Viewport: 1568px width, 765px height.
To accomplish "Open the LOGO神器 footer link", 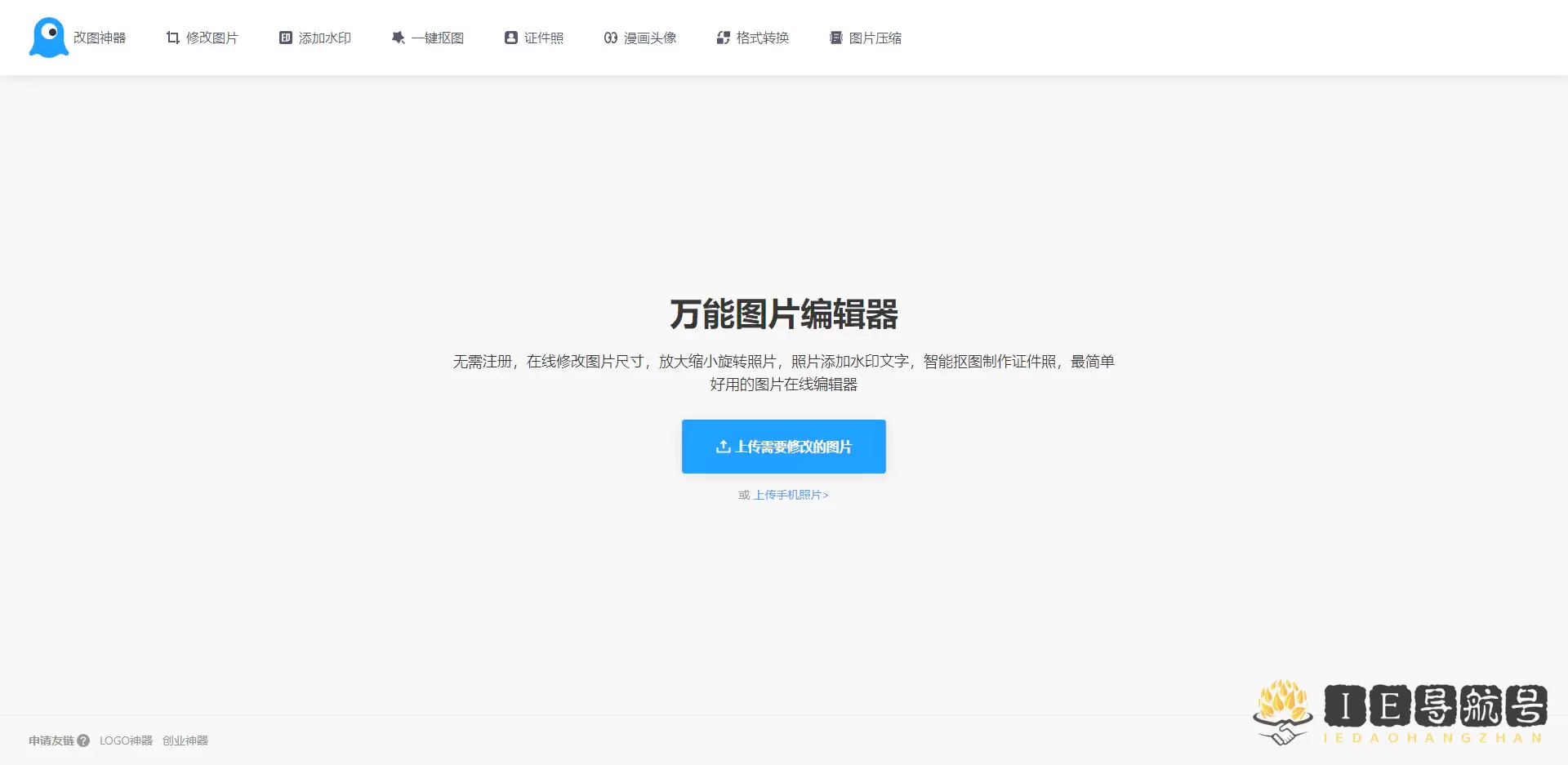I will click(126, 741).
